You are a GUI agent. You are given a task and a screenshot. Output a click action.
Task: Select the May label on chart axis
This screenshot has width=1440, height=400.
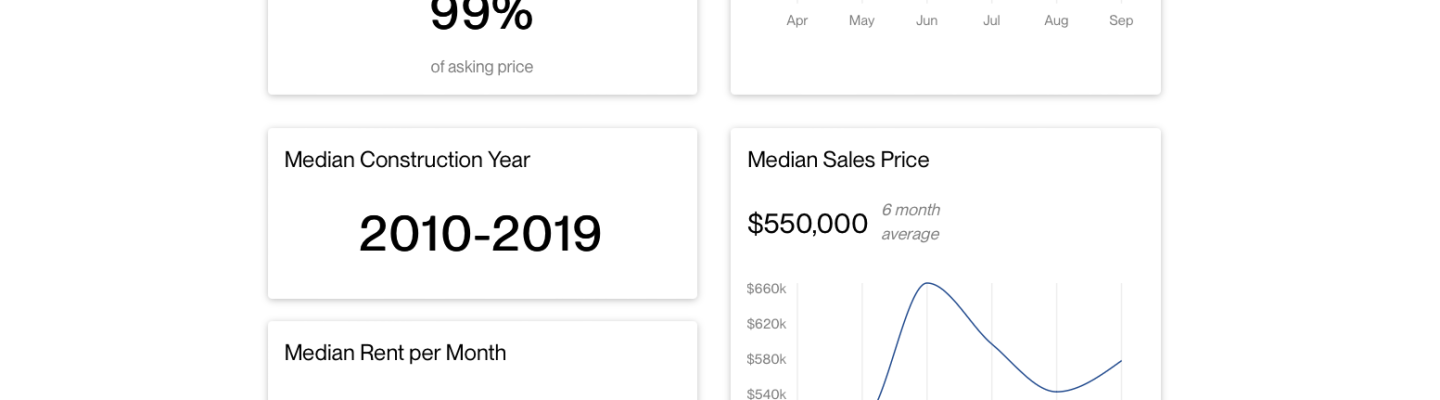coord(862,20)
